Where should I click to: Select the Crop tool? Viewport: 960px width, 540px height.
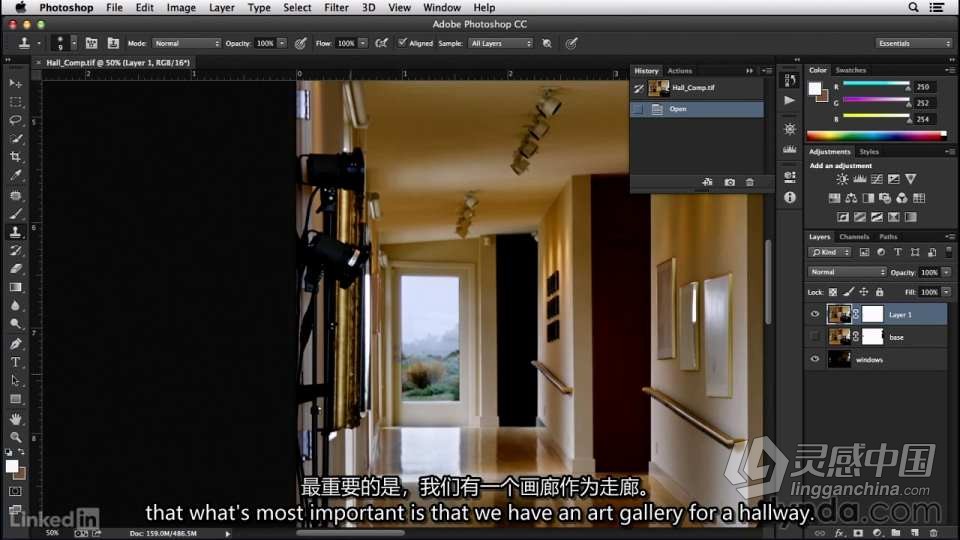[x=15, y=157]
